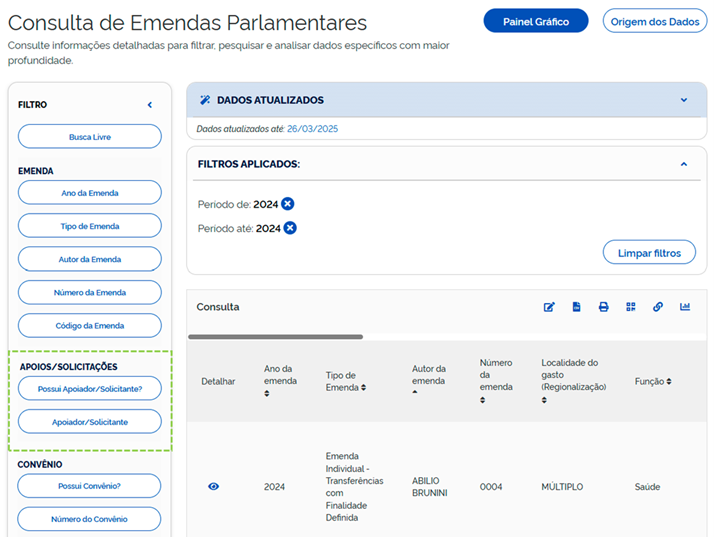Open the QR code icon in Consulta
The height and width of the screenshot is (537, 714).
631,307
